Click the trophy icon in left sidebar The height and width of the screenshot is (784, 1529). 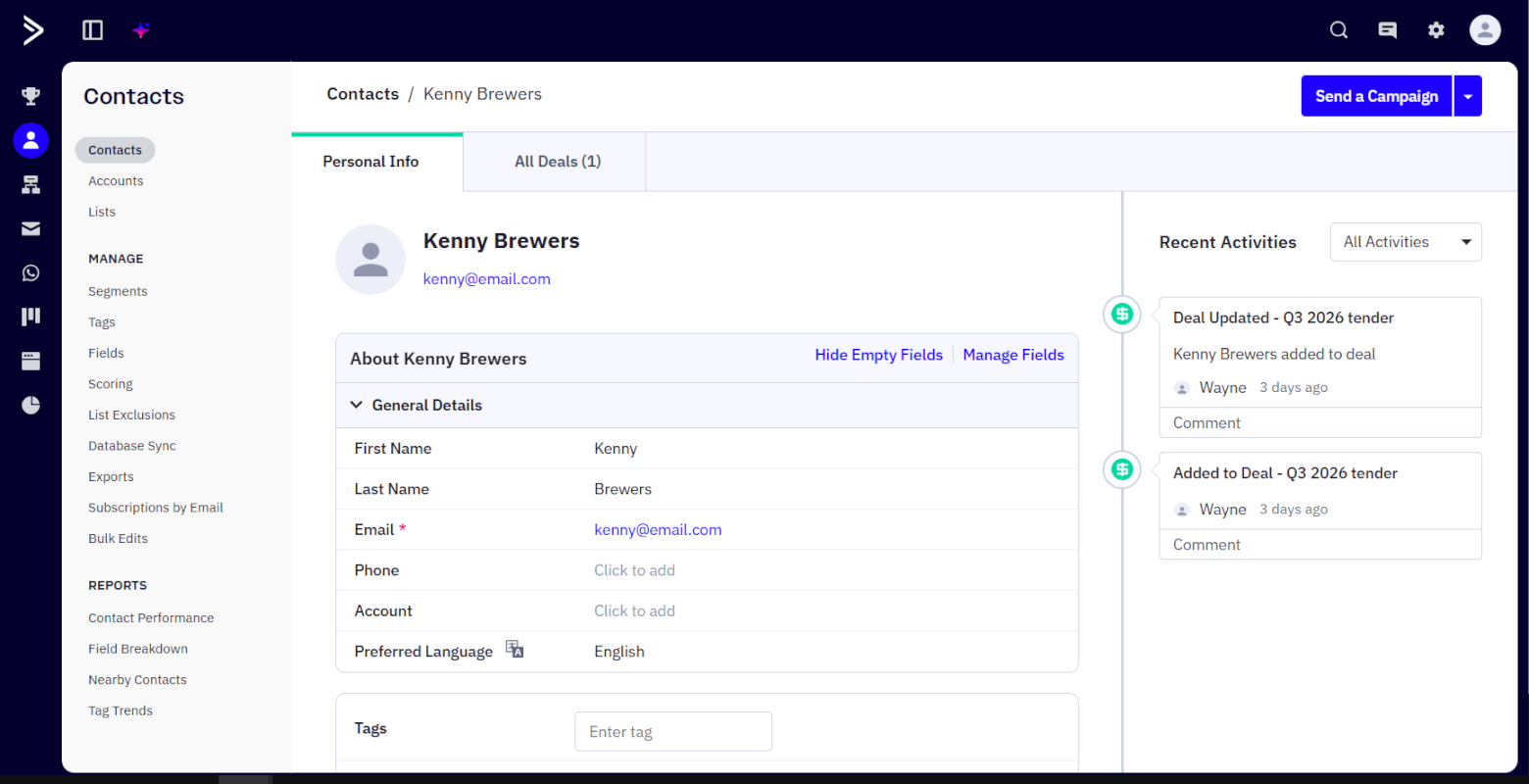[x=31, y=96]
